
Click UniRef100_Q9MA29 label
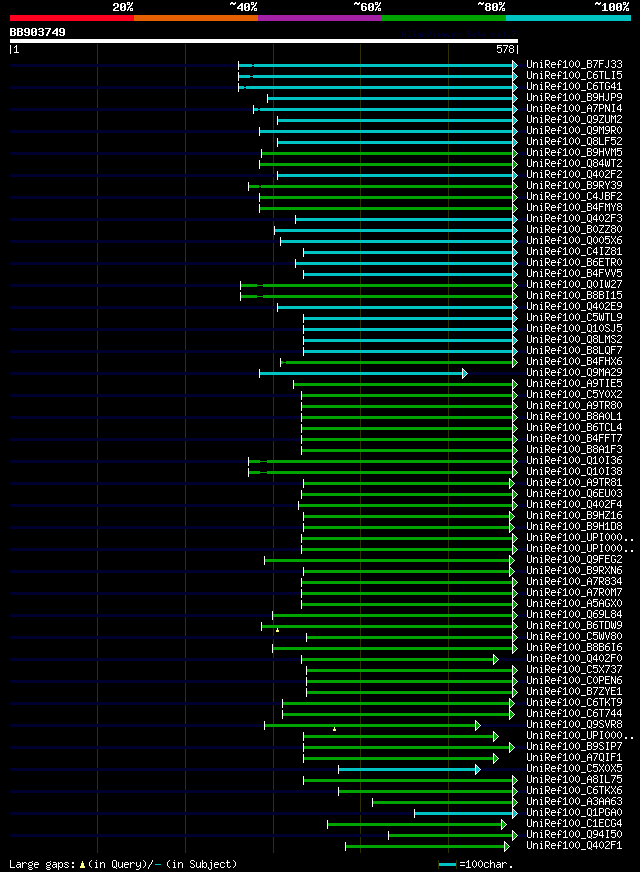(574, 373)
